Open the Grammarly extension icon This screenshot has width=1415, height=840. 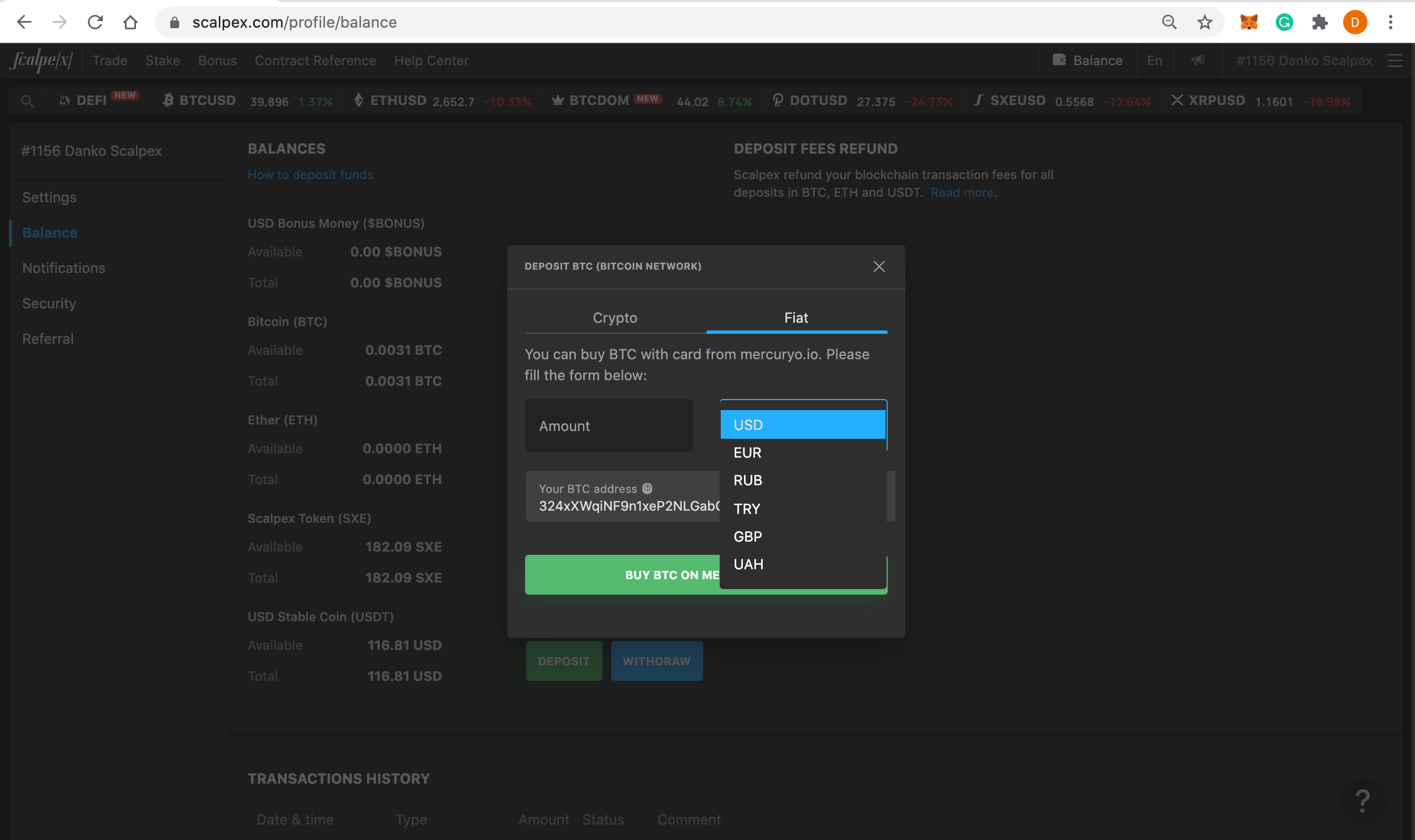coord(1284,22)
